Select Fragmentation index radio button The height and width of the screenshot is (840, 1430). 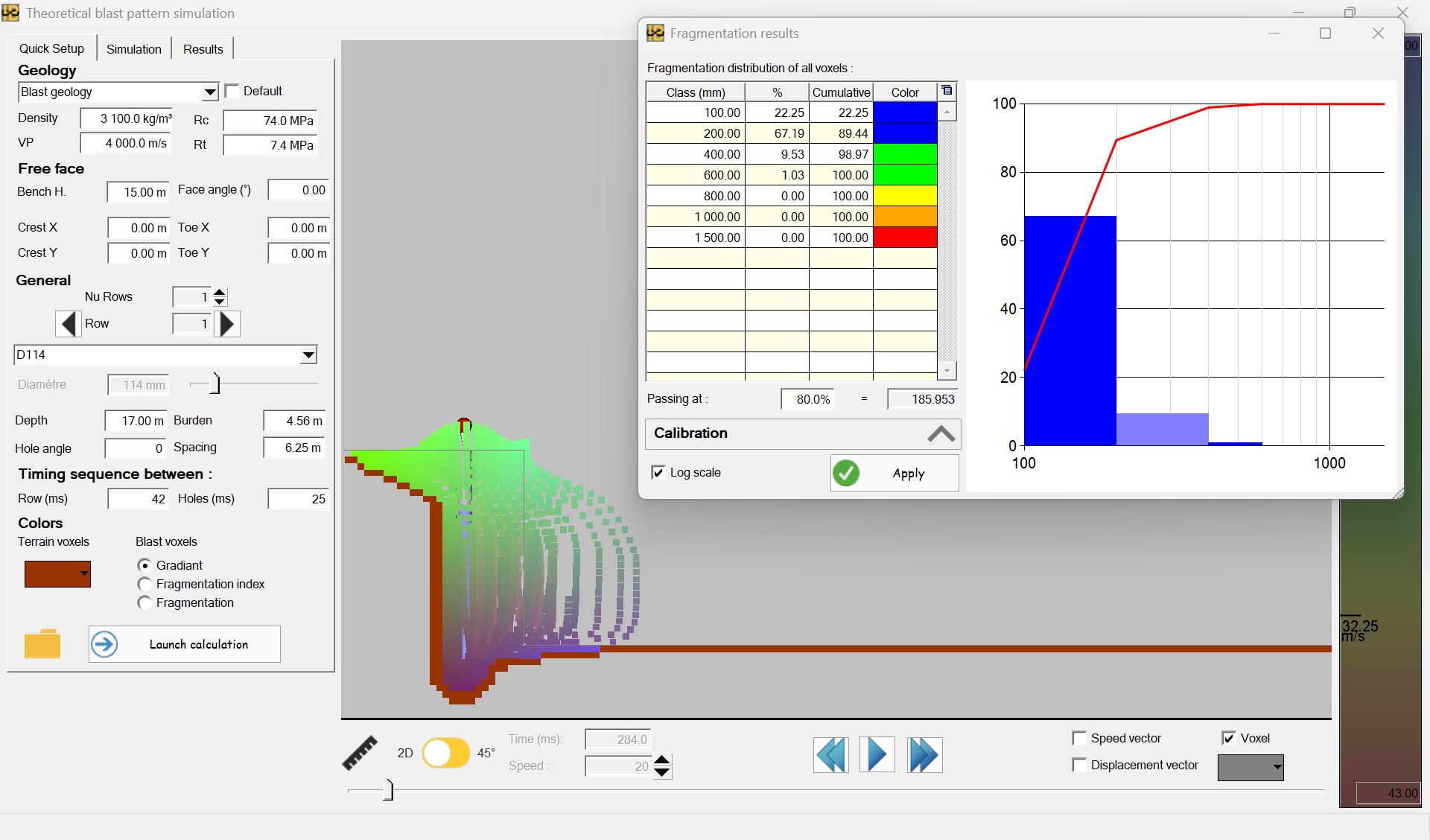[x=145, y=584]
